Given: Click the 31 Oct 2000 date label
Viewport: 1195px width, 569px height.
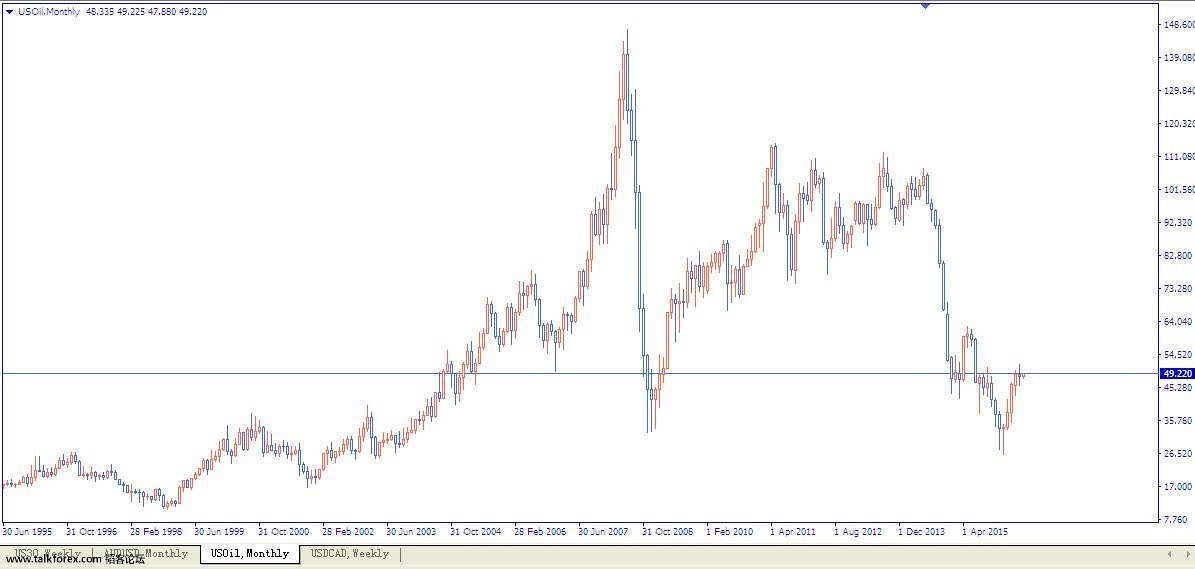Looking at the screenshot, I should click(x=284, y=532).
